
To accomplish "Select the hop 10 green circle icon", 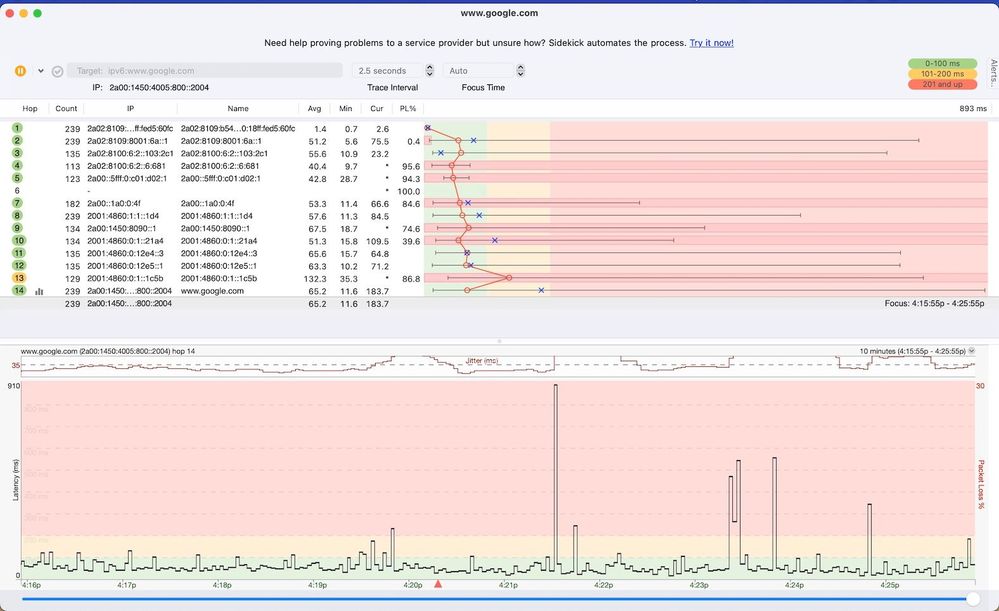I will pos(18,240).
